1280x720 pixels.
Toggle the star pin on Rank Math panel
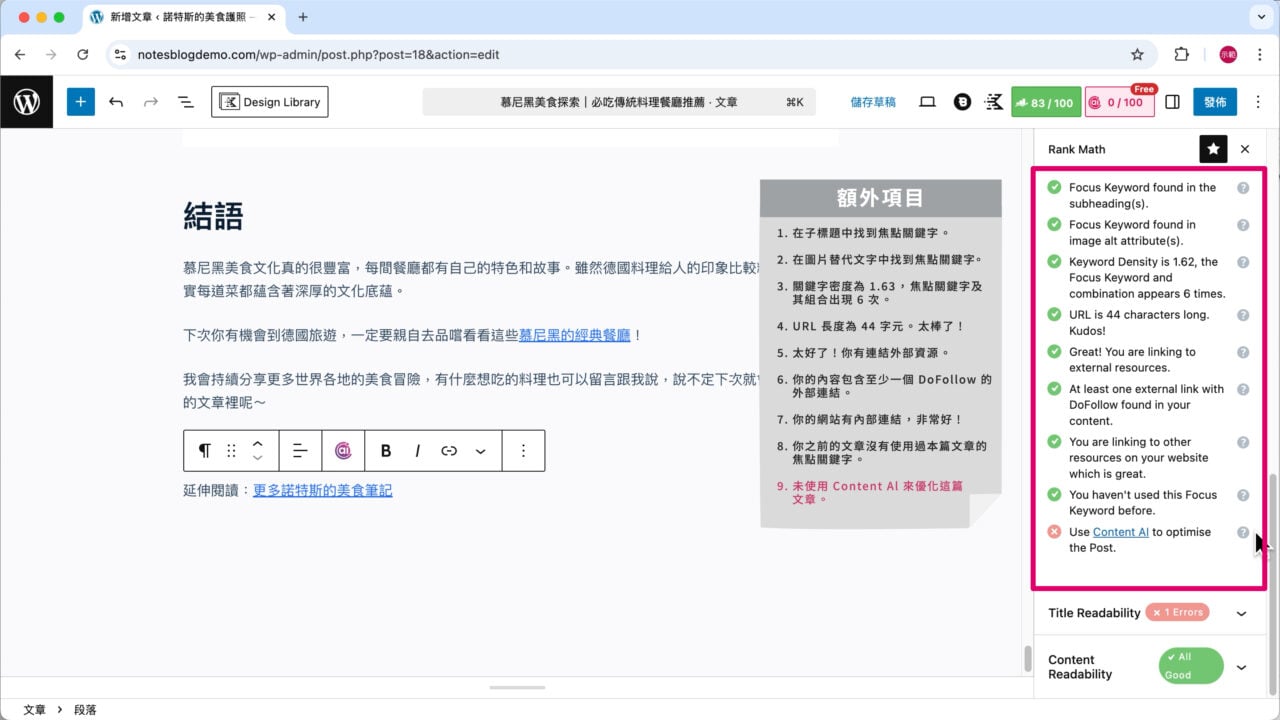coord(1213,149)
